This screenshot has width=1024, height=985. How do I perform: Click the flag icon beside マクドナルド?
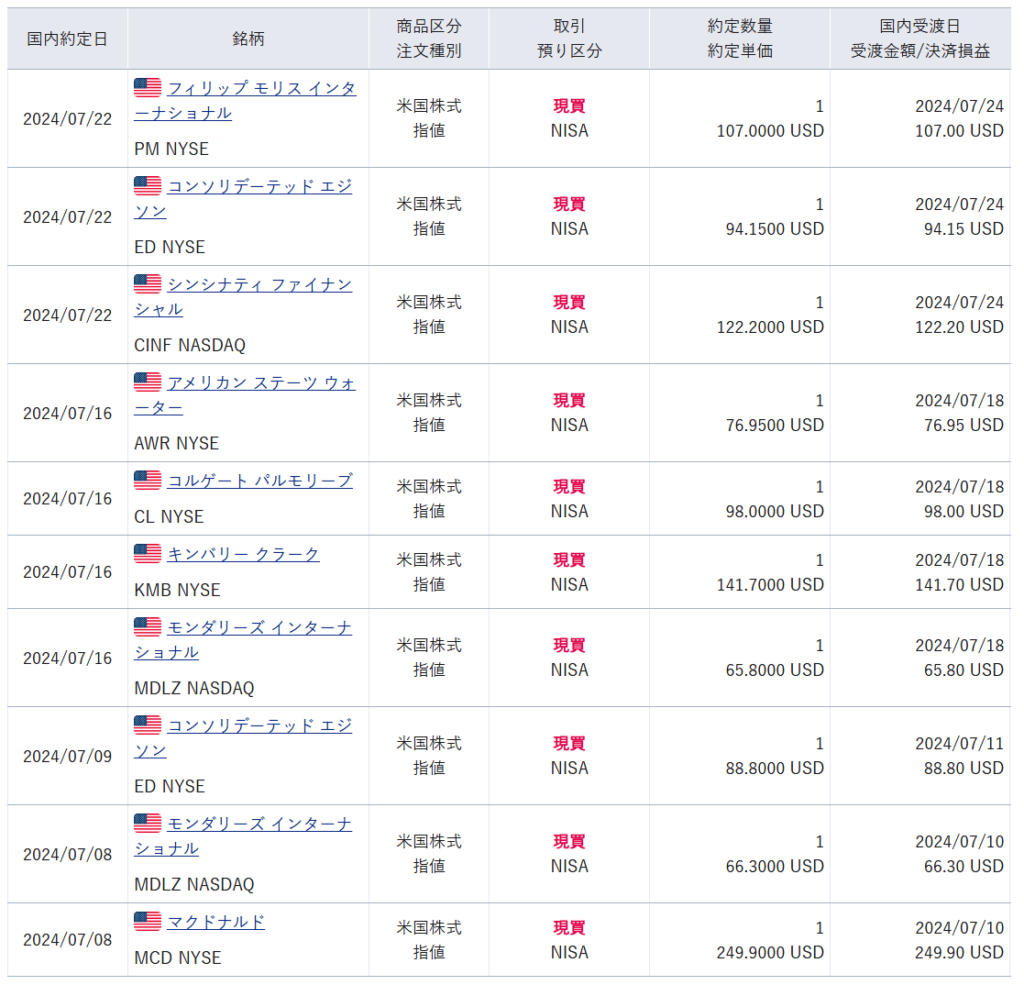147,921
